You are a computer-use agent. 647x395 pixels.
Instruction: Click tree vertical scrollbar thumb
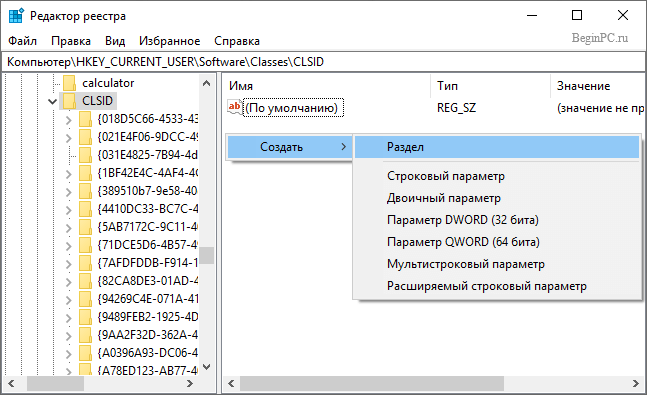pyautogui.click(x=207, y=255)
